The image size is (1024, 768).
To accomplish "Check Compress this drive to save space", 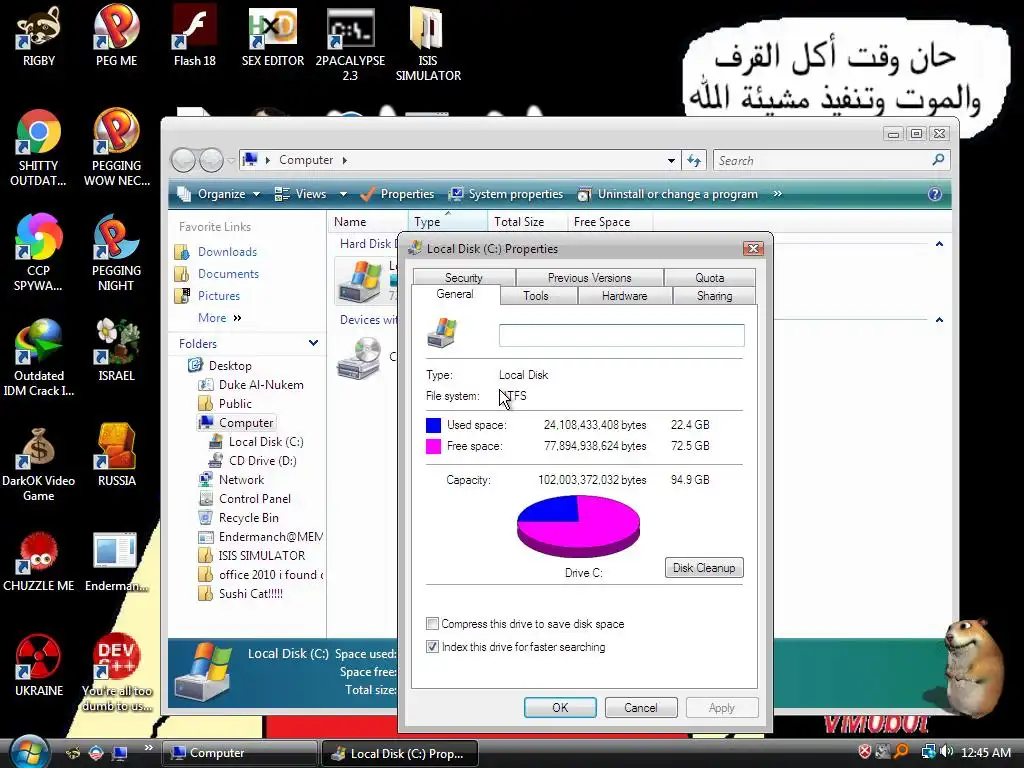I will coord(432,624).
